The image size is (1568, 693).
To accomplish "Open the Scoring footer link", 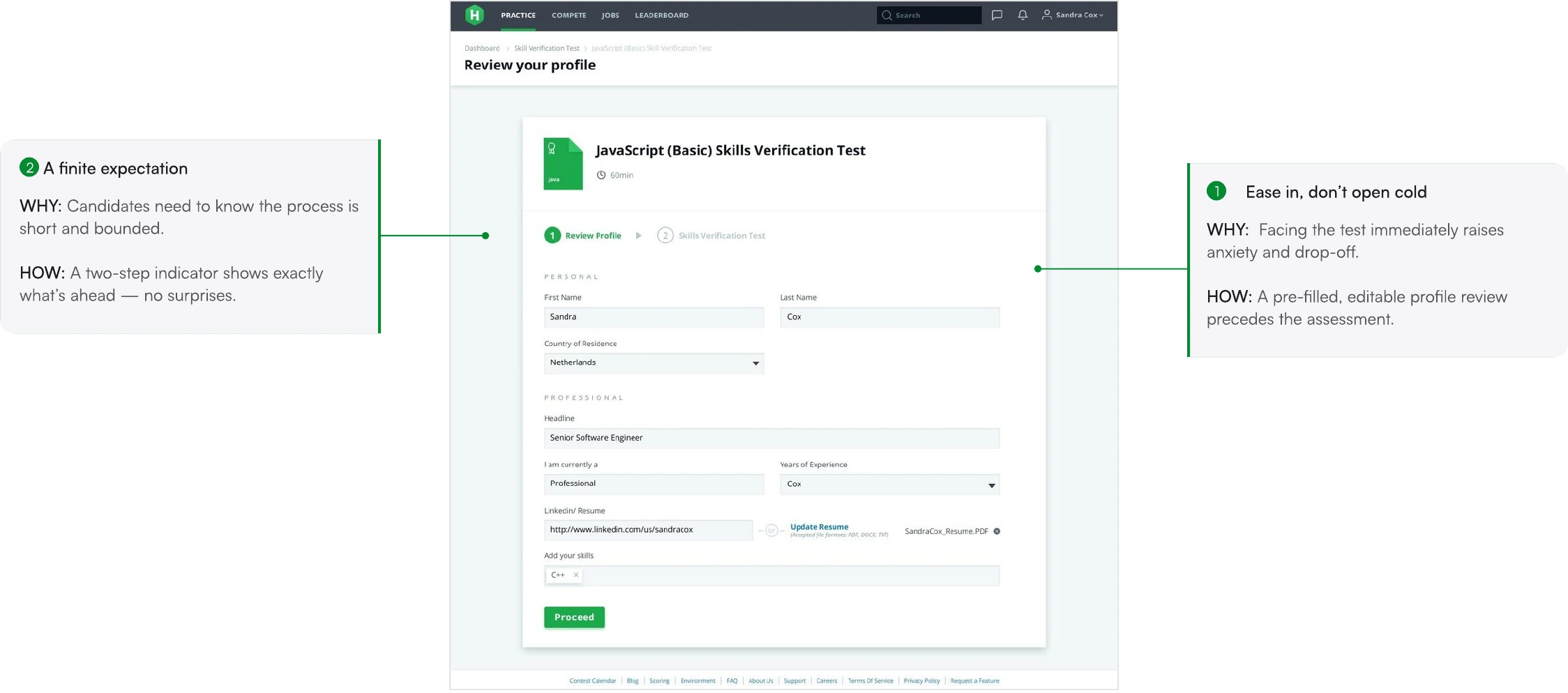I will [x=659, y=681].
